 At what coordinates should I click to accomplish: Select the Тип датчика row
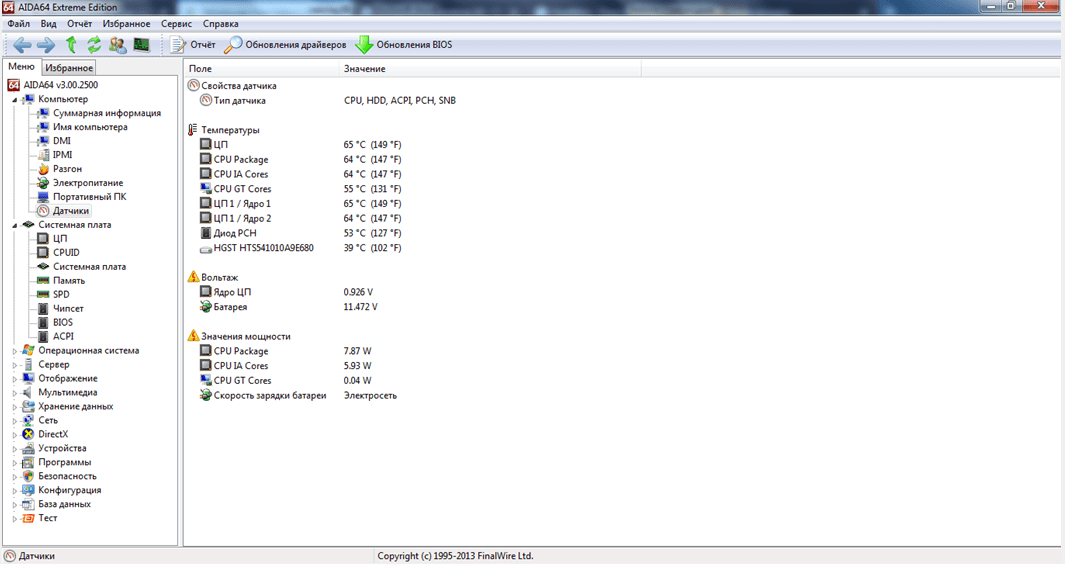pyautogui.click(x=327, y=101)
